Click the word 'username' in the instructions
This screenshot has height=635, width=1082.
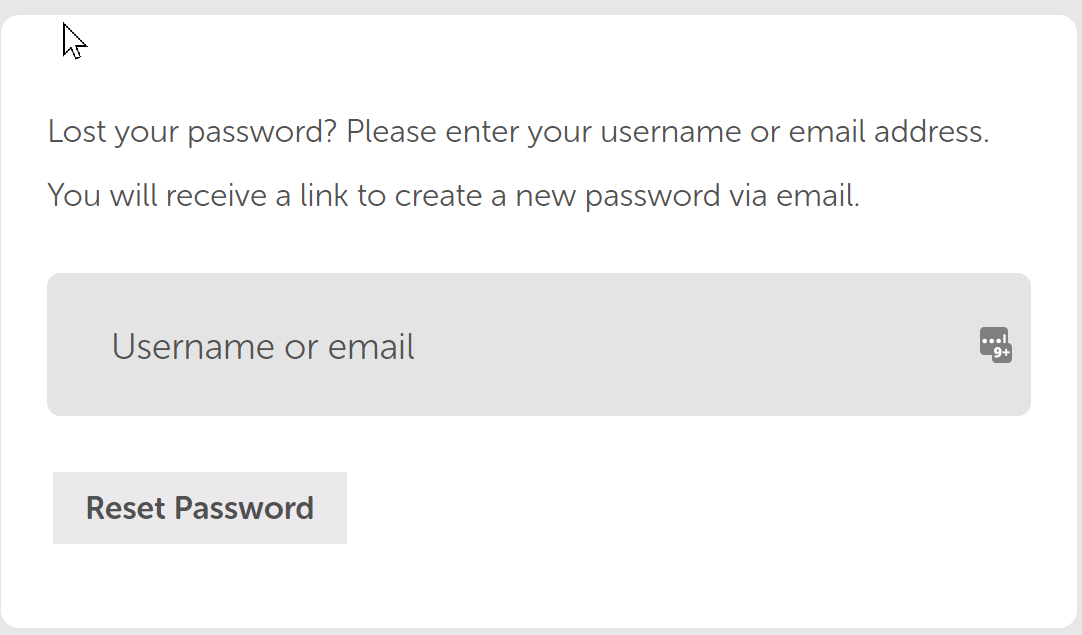[x=670, y=133]
